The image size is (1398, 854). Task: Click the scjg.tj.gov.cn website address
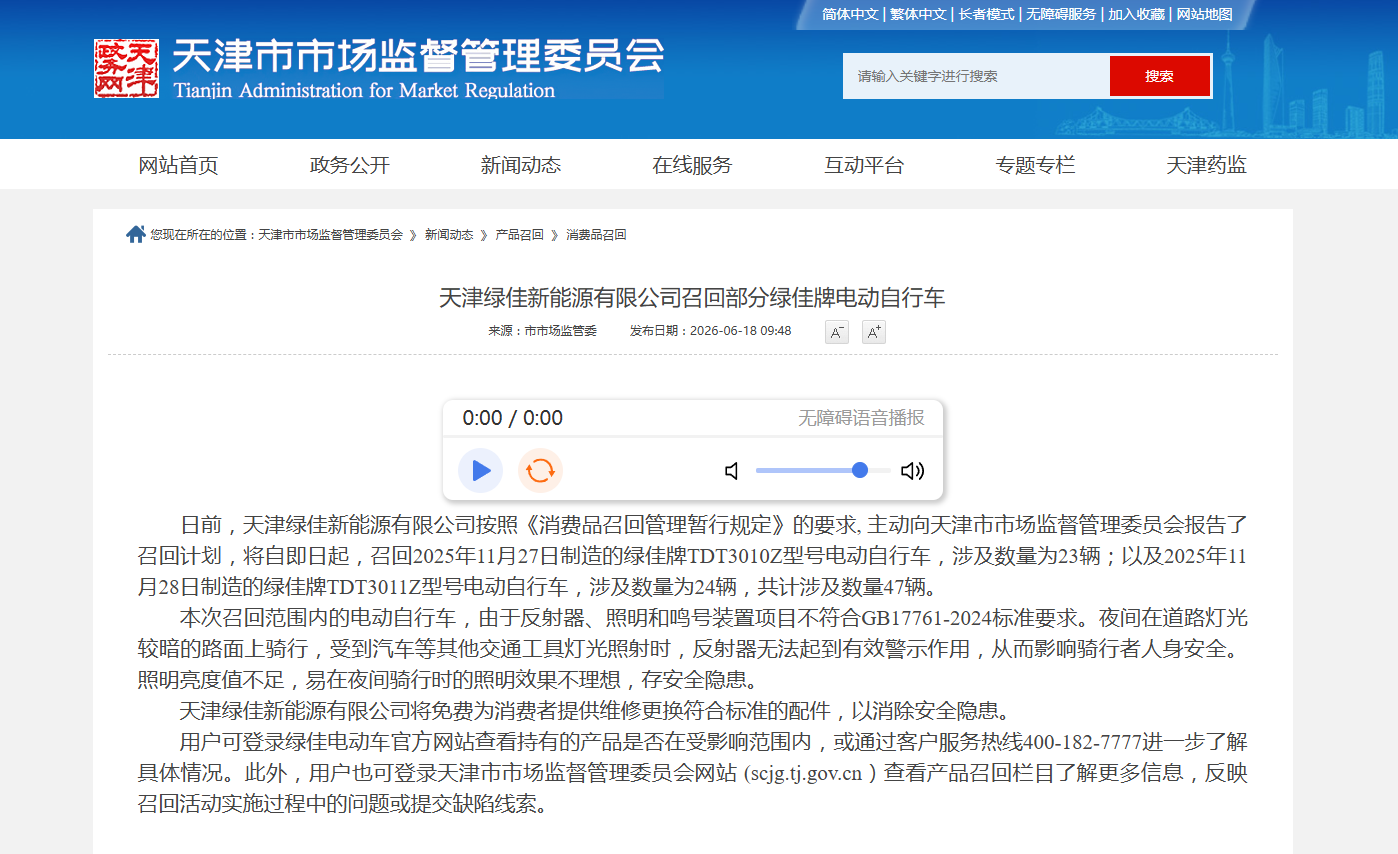(805, 773)
